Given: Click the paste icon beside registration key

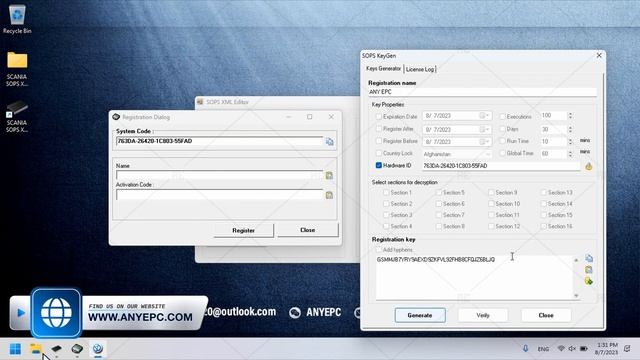Looking at the screenshot, I should 589,270.
